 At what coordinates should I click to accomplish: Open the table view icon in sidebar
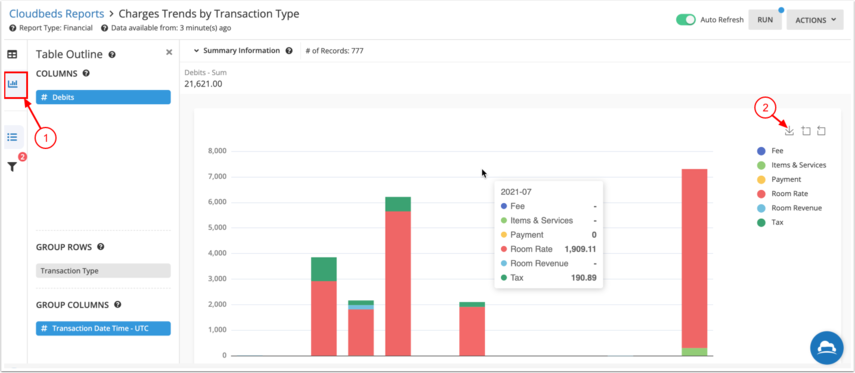(12, 54)
